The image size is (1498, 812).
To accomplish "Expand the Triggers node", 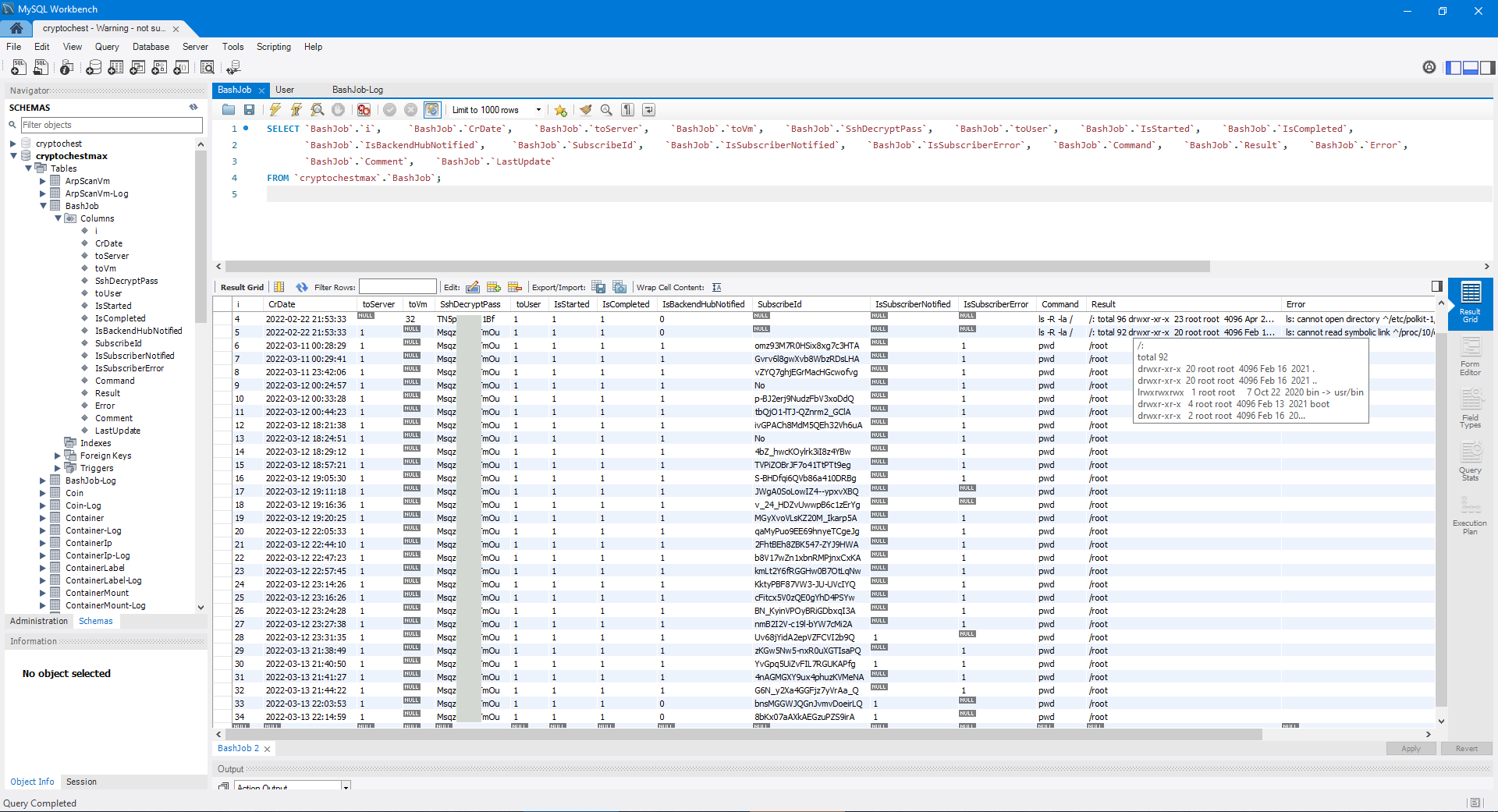I will [x=58, y=468].
